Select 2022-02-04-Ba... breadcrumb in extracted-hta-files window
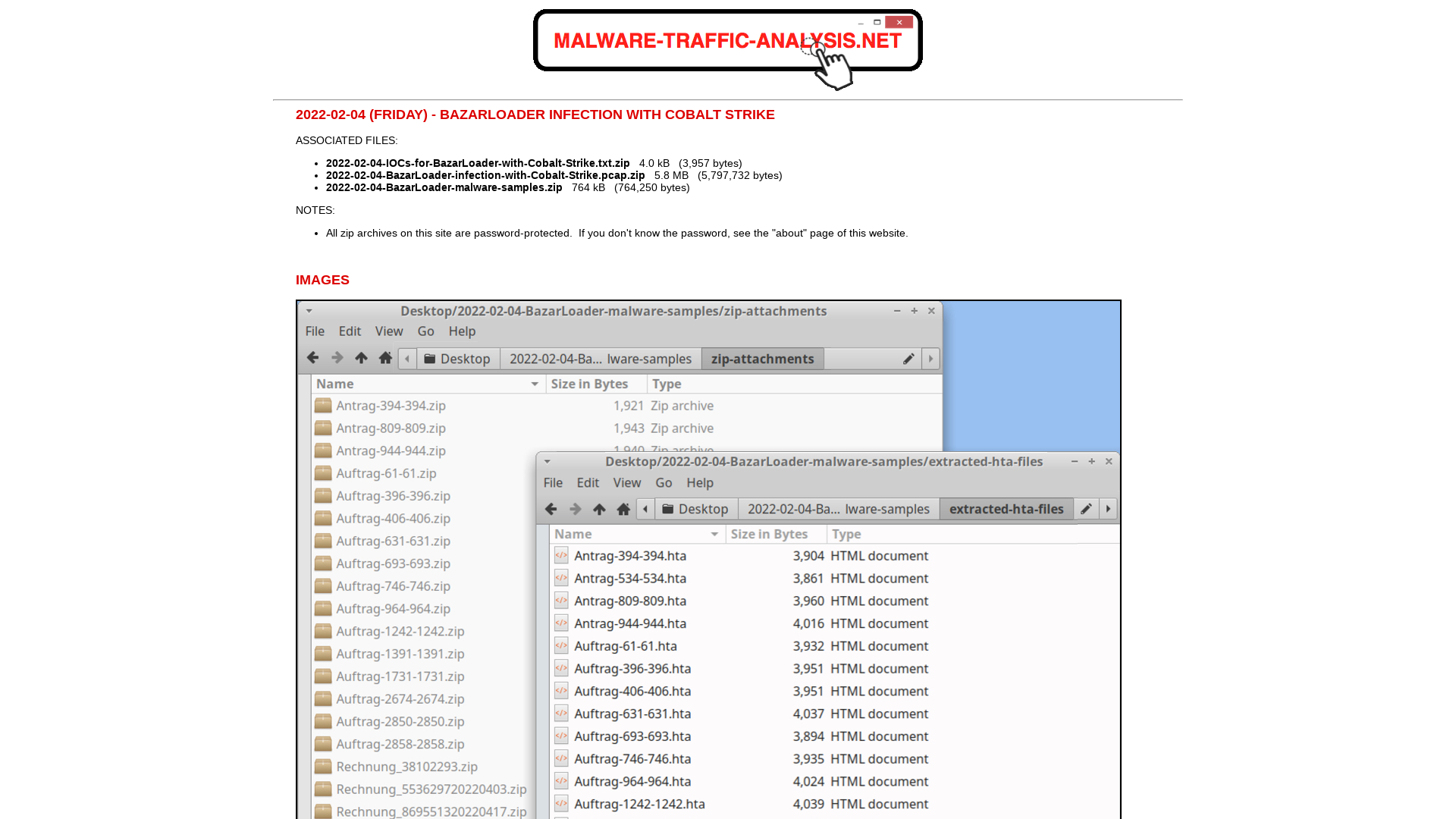This screenshot has width=1456, height=819. (x=839, y=509)
